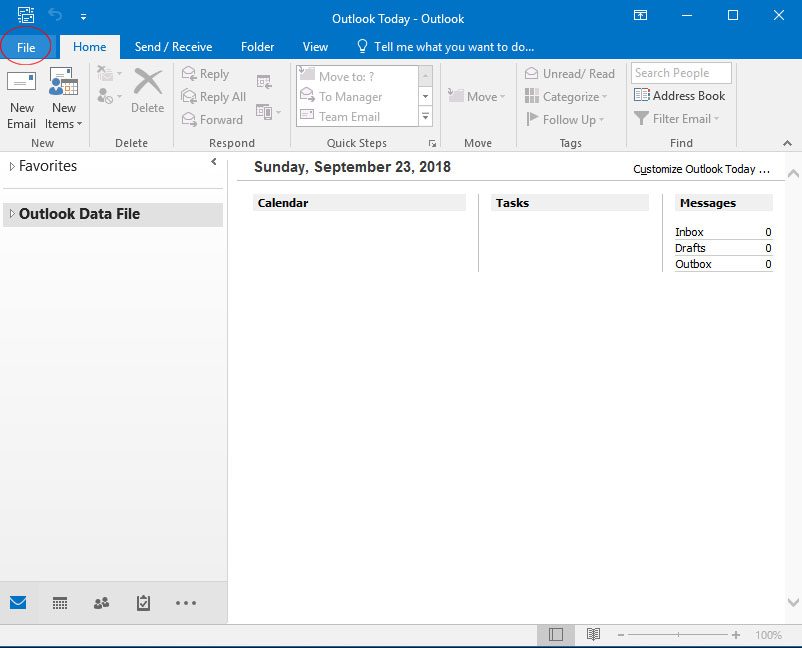Collapse the ribbon
The width and height of the screenshot is (802, 648).
[788, 143]
